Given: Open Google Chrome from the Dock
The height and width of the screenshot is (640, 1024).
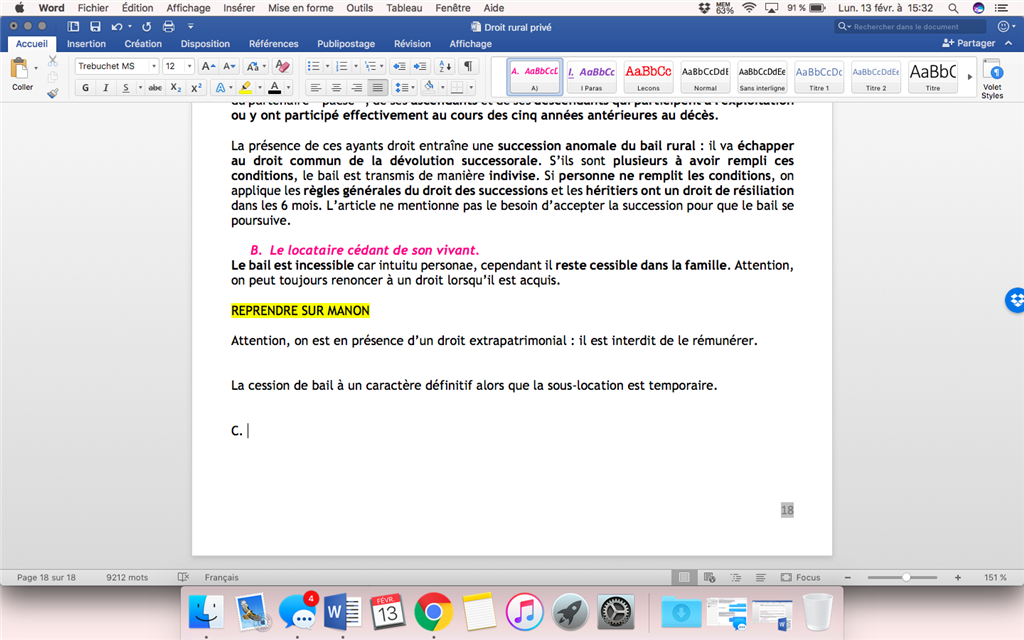Looking at the screenshot, I should 433,613.
